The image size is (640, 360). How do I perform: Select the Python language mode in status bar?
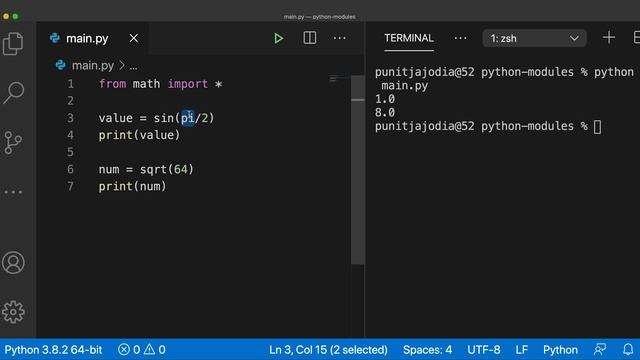560,350
